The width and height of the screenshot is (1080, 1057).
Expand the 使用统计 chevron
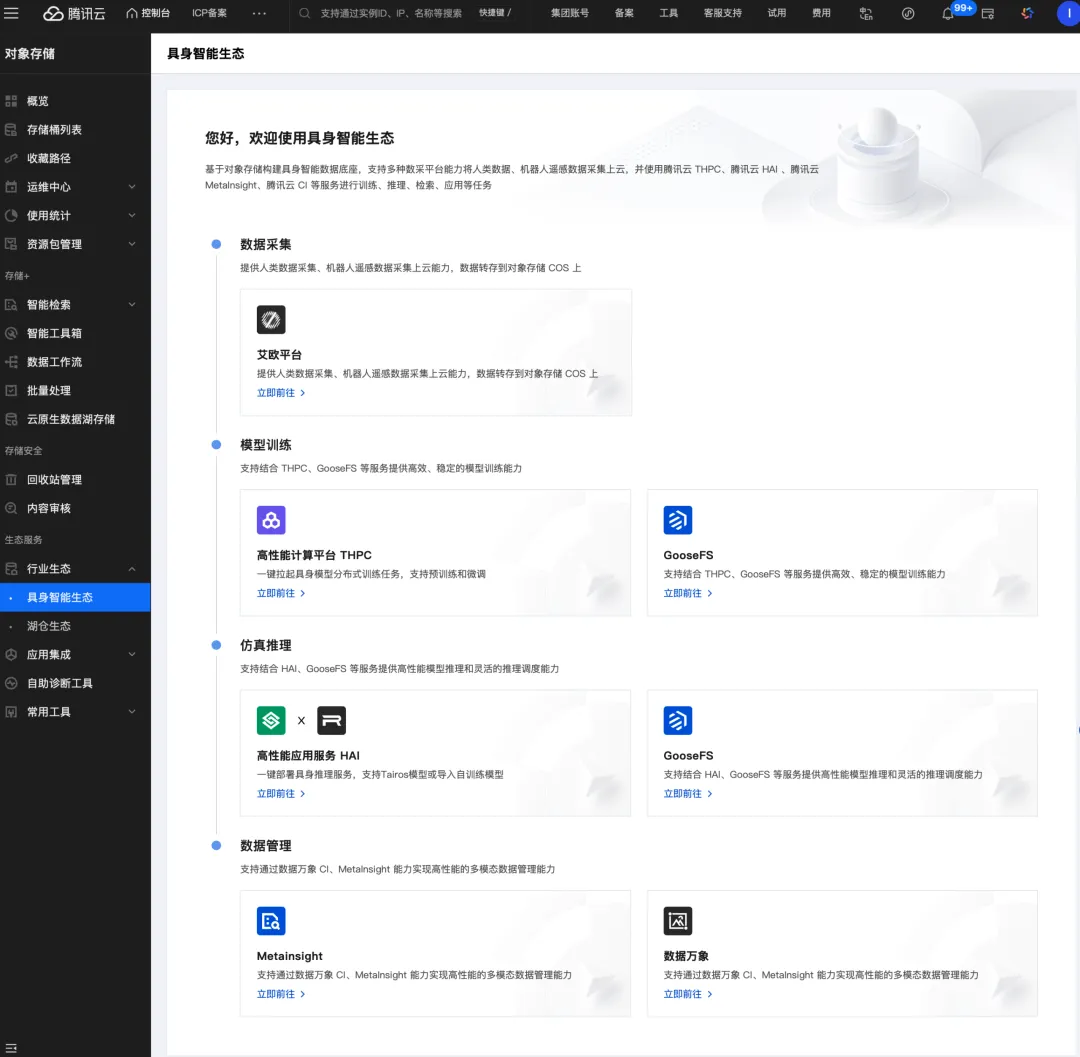pos(132,216)
